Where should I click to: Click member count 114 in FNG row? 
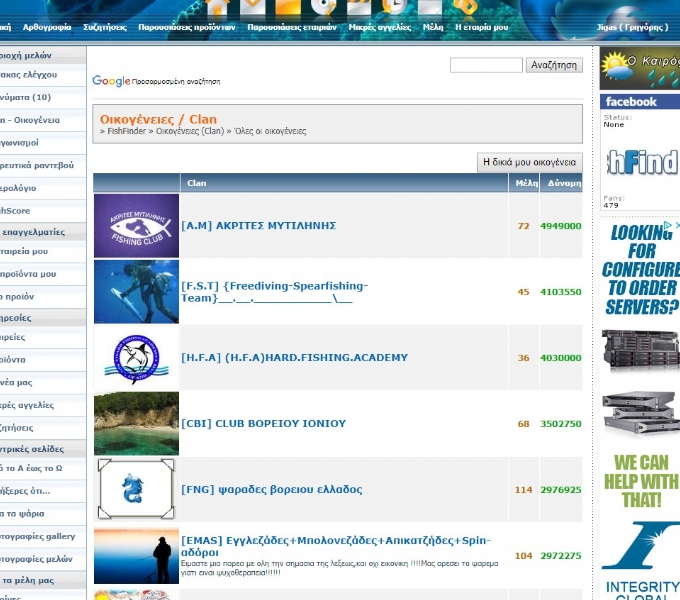[523, 489]
